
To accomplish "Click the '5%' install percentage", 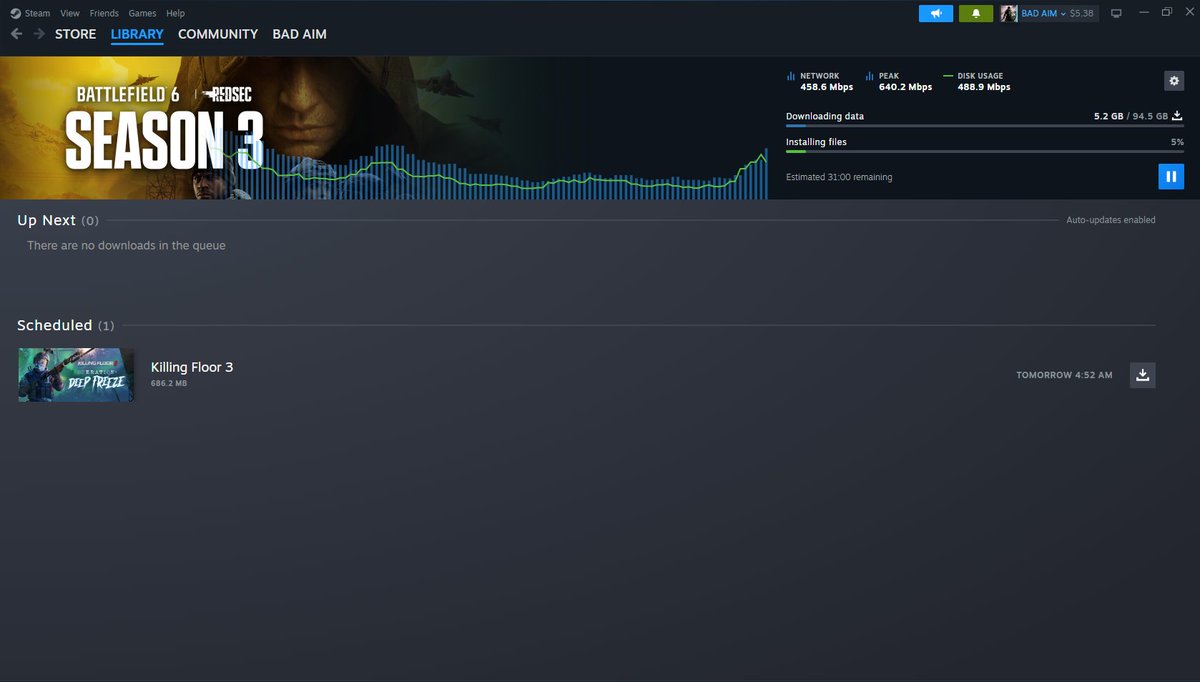I will (1177, 142).
